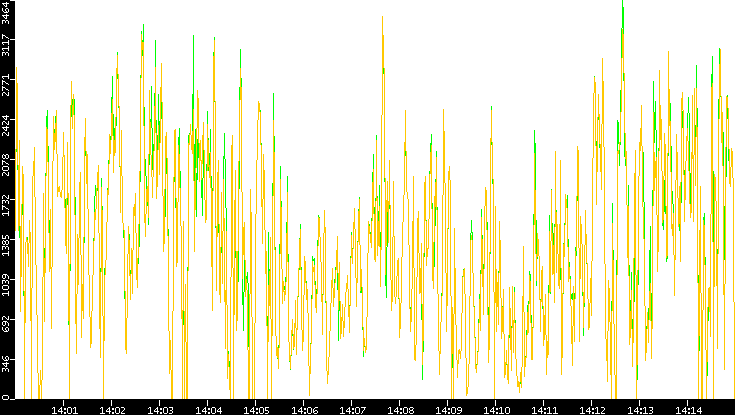
Task: Click the 2771 value on the vertical axis
Action: pos(6,85)
